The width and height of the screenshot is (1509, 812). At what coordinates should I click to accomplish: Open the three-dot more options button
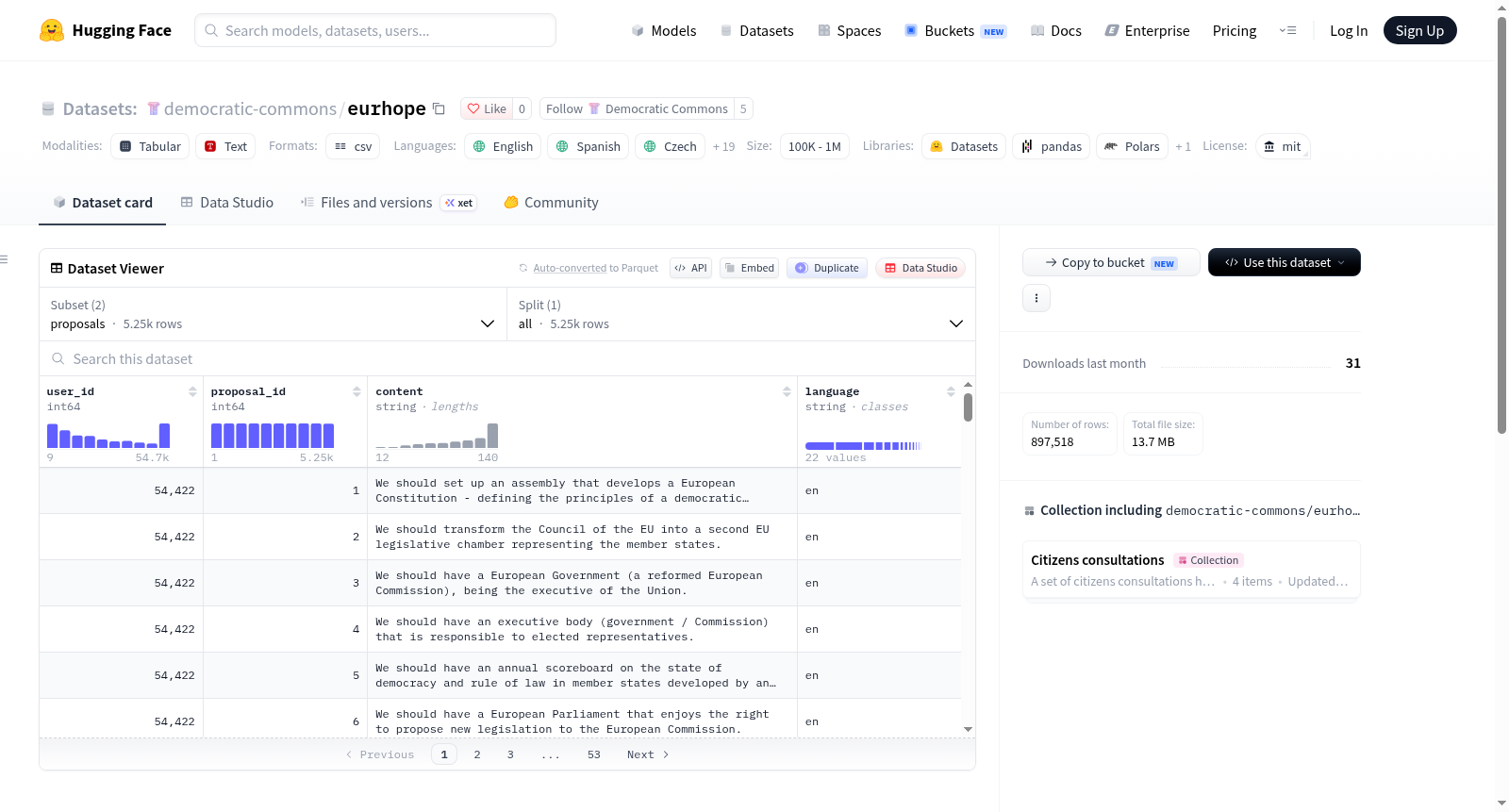1036,298
